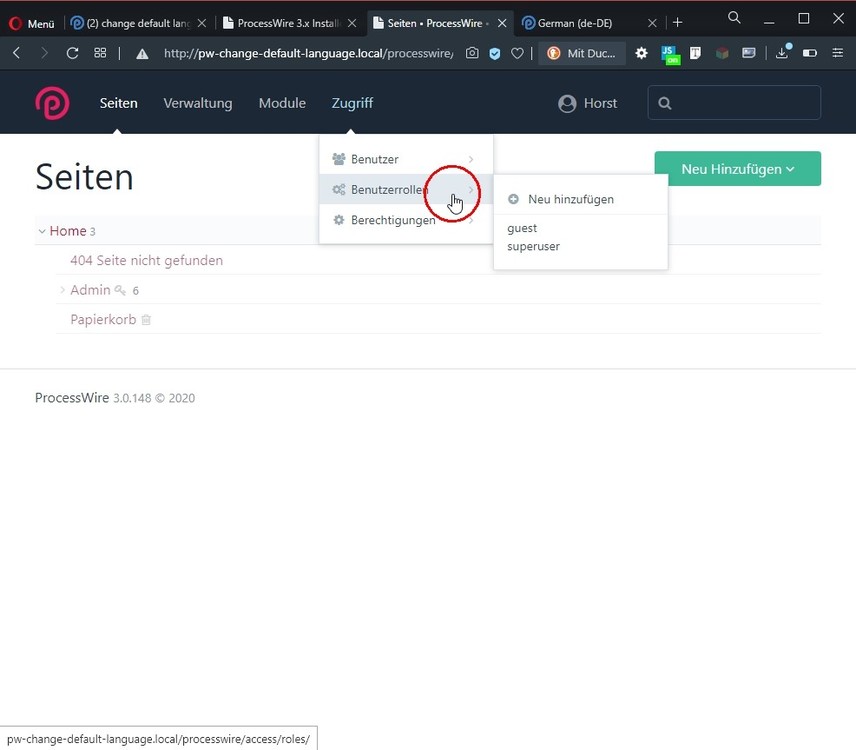Expand Berechtigungen submenu entry
856x750 pixels.
pyautogui.click(x=393, y=220)
